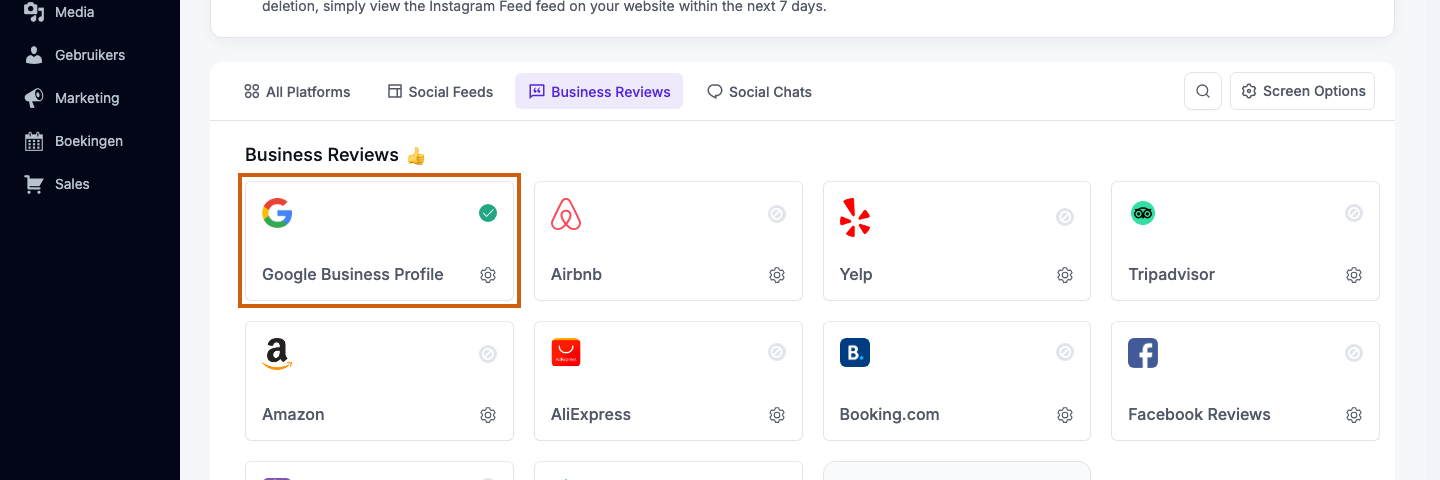Open Airbnb settings gear icon
Image resolution: width=1440 pixels, height=480 pixels.
(x=777, y=275)
